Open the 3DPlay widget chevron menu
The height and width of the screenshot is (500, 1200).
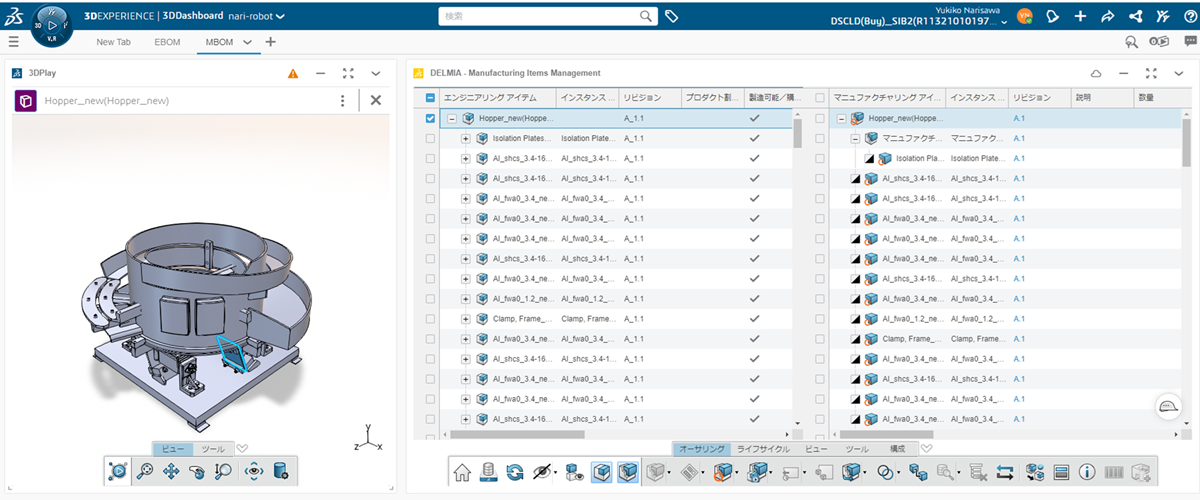[x=375, y=73]
